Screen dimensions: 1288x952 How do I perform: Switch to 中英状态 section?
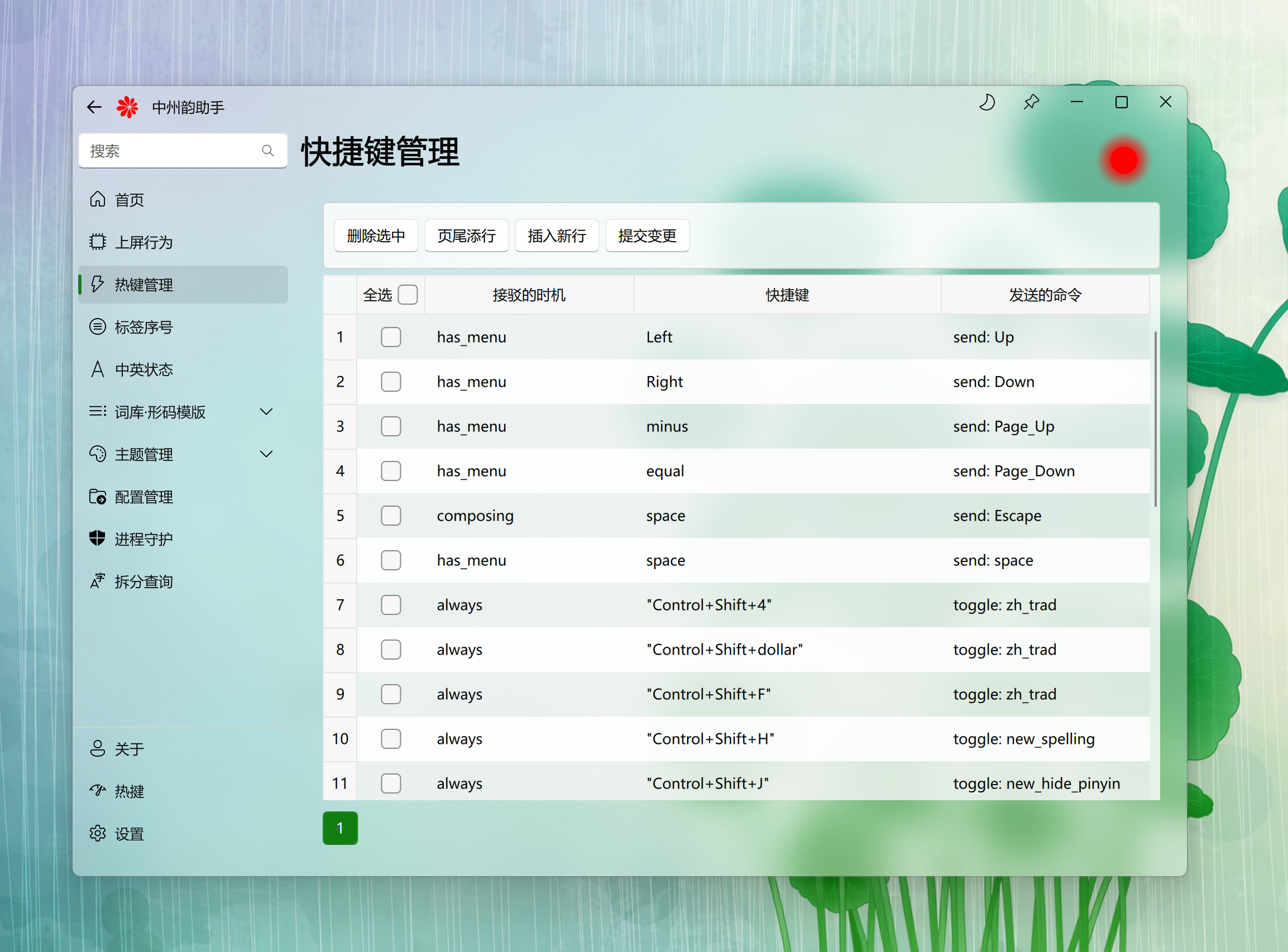click(x=143, y=369)
